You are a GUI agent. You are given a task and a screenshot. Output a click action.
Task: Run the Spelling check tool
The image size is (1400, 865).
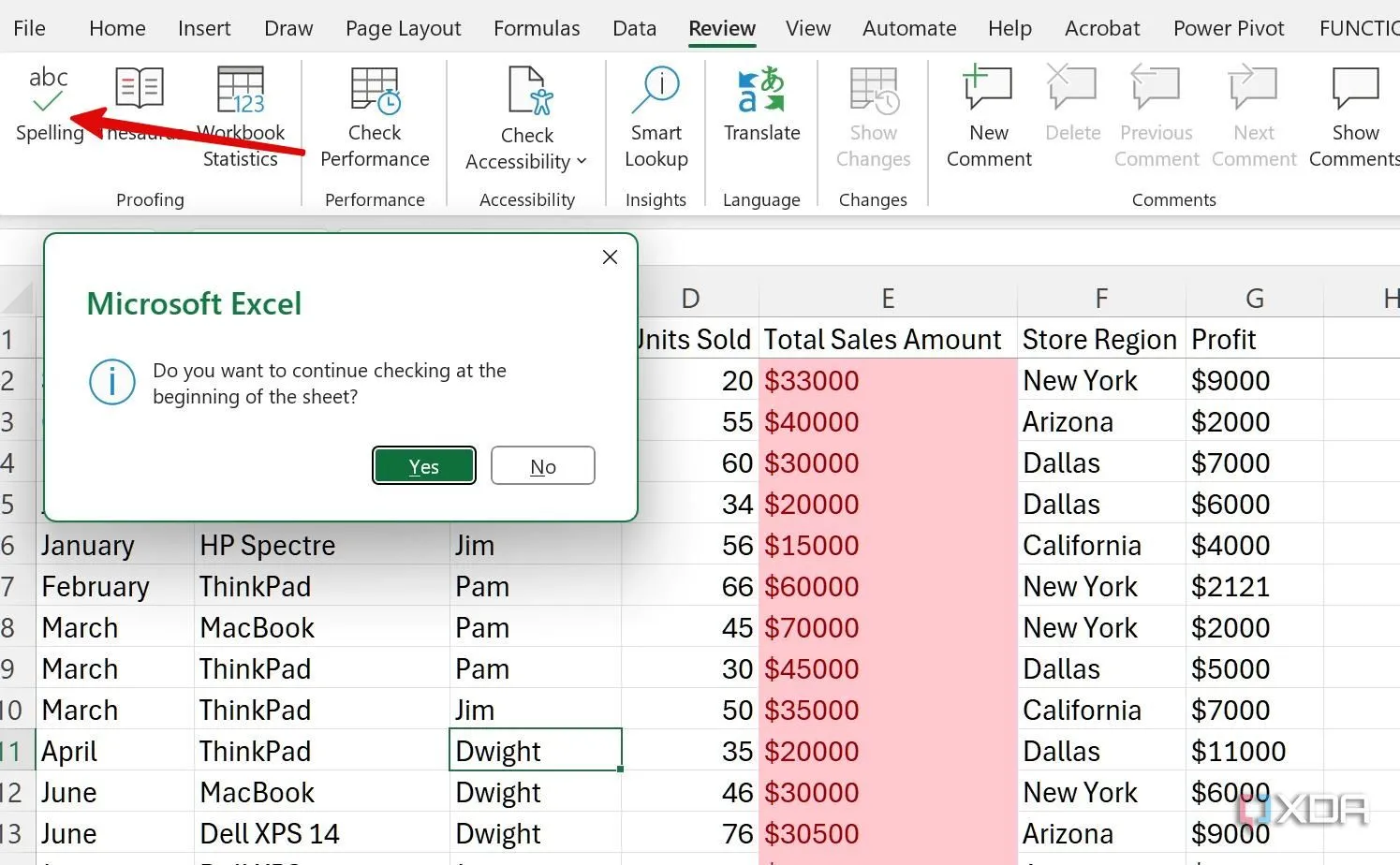tap(49, 103)
